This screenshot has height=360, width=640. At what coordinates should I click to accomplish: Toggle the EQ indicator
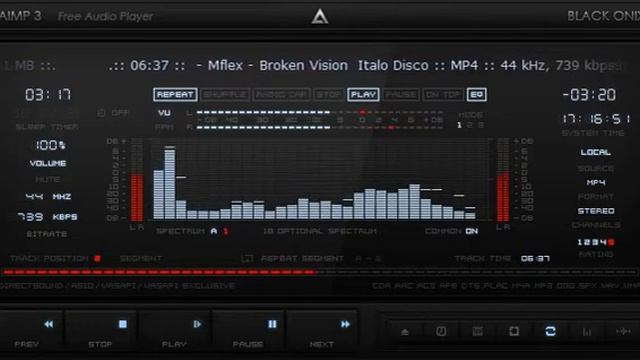[x=476, y=95]
